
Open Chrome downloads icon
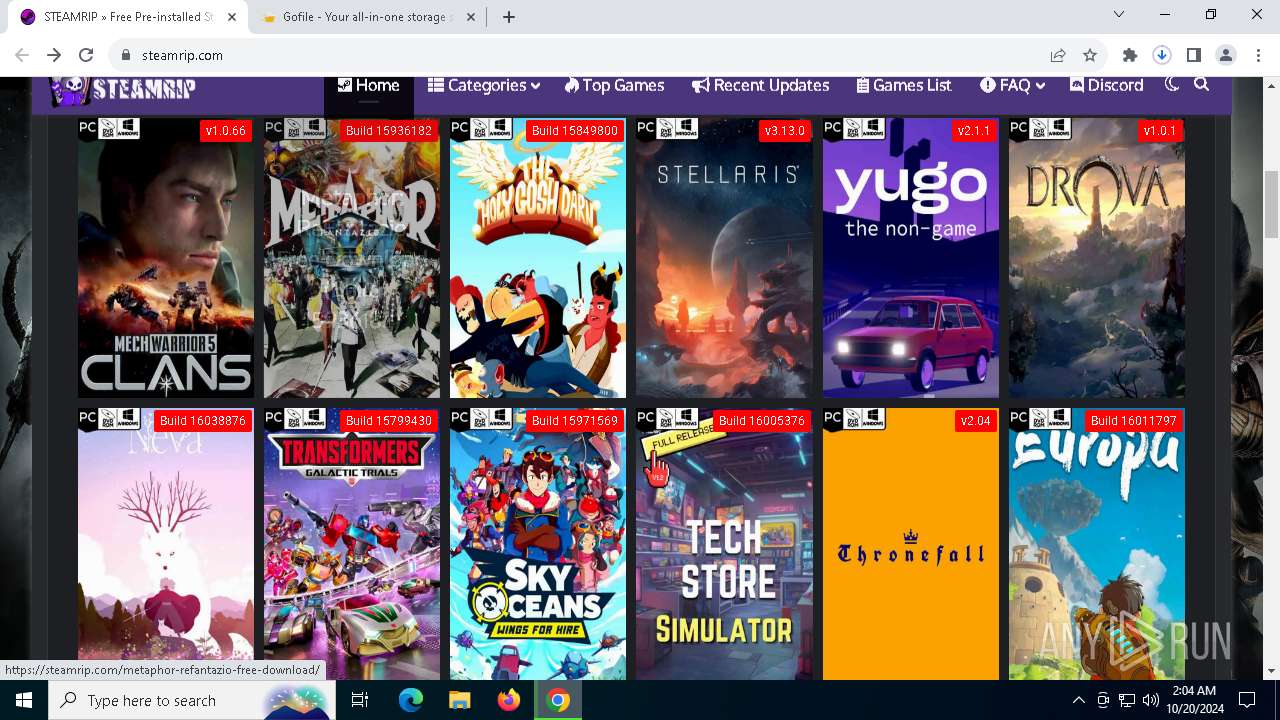pyautogui.click(x=1162, y=55)
